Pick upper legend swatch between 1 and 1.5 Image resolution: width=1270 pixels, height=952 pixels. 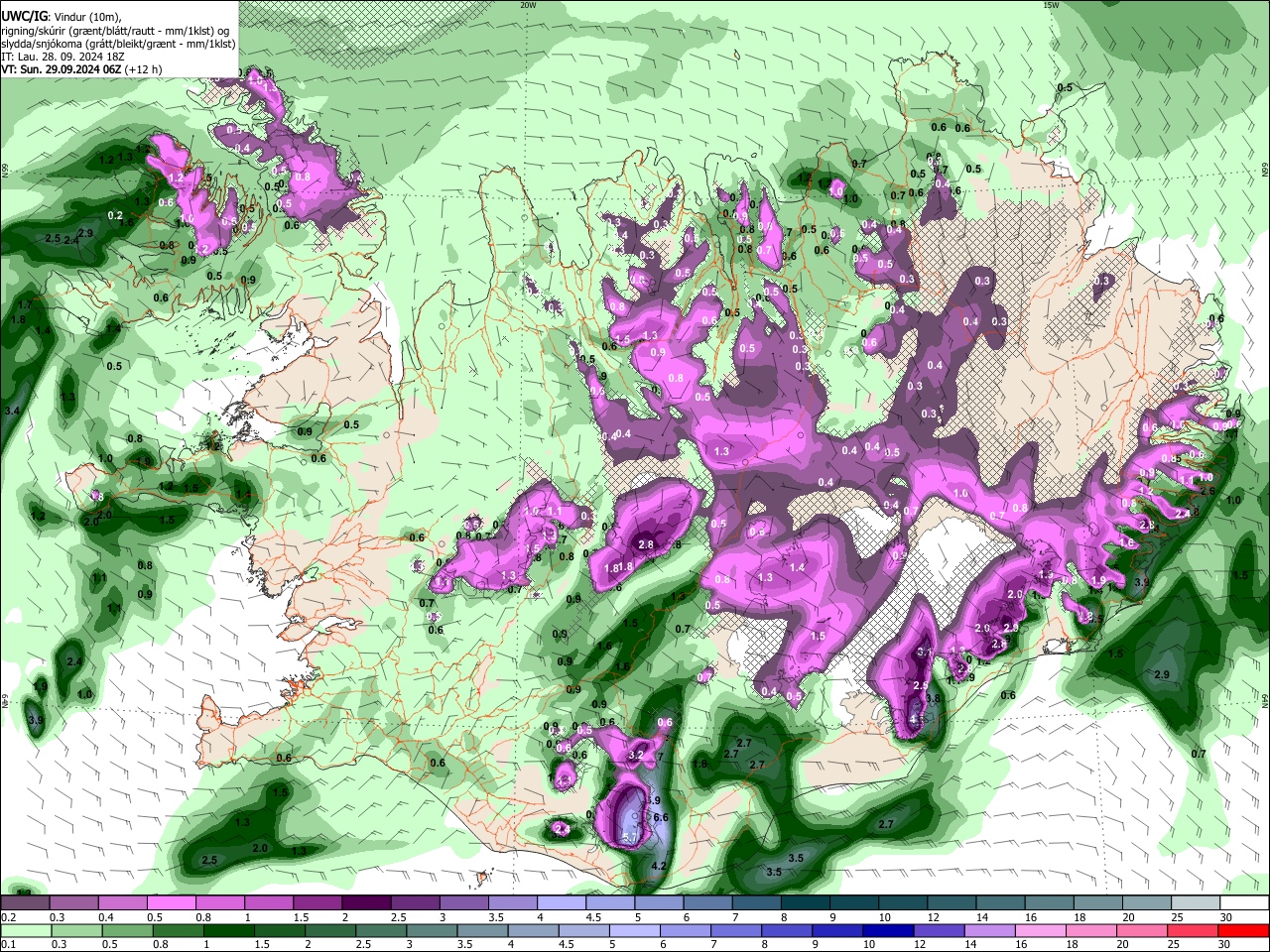[x=268, y=903]
